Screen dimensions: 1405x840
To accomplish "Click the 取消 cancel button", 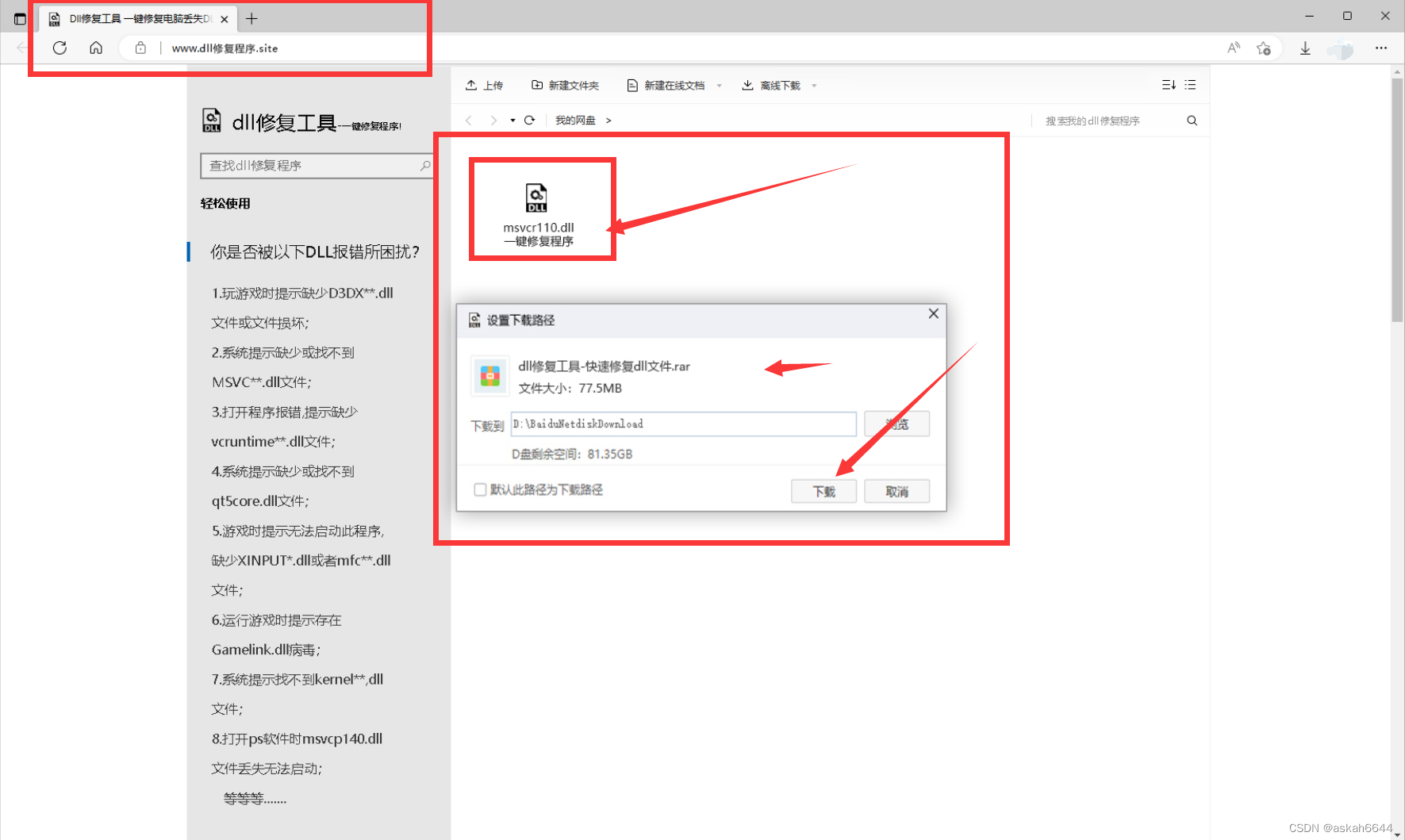I will tap(896, 492).
